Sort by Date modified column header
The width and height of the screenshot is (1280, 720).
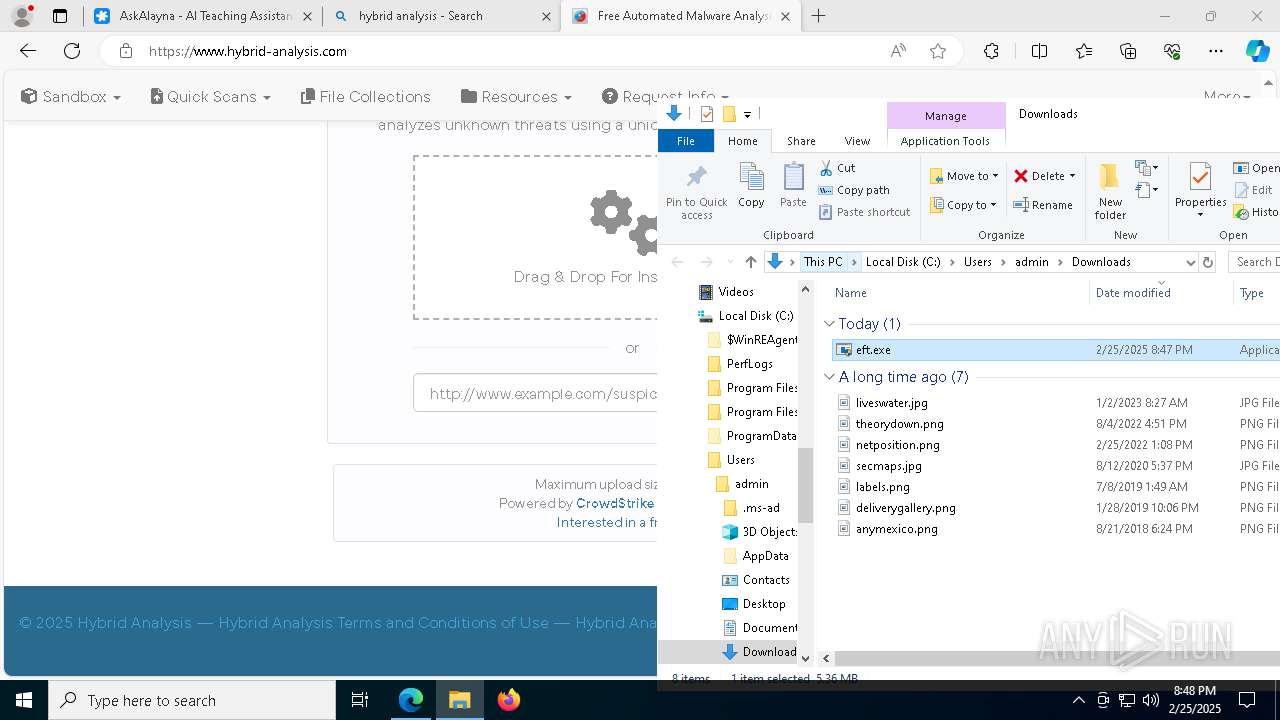point(1133,293)
